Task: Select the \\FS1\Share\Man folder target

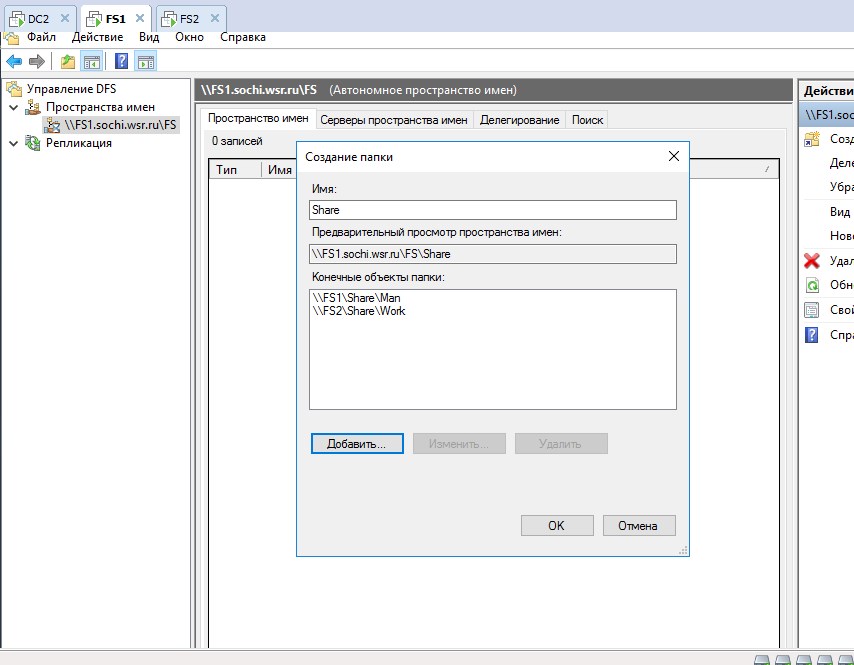Action: [x=356, y=298]
